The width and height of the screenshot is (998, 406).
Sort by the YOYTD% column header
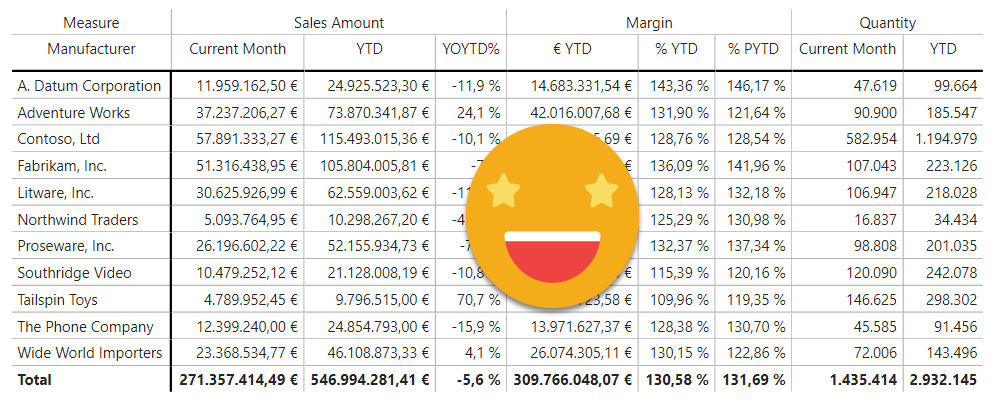pos(471,48)
